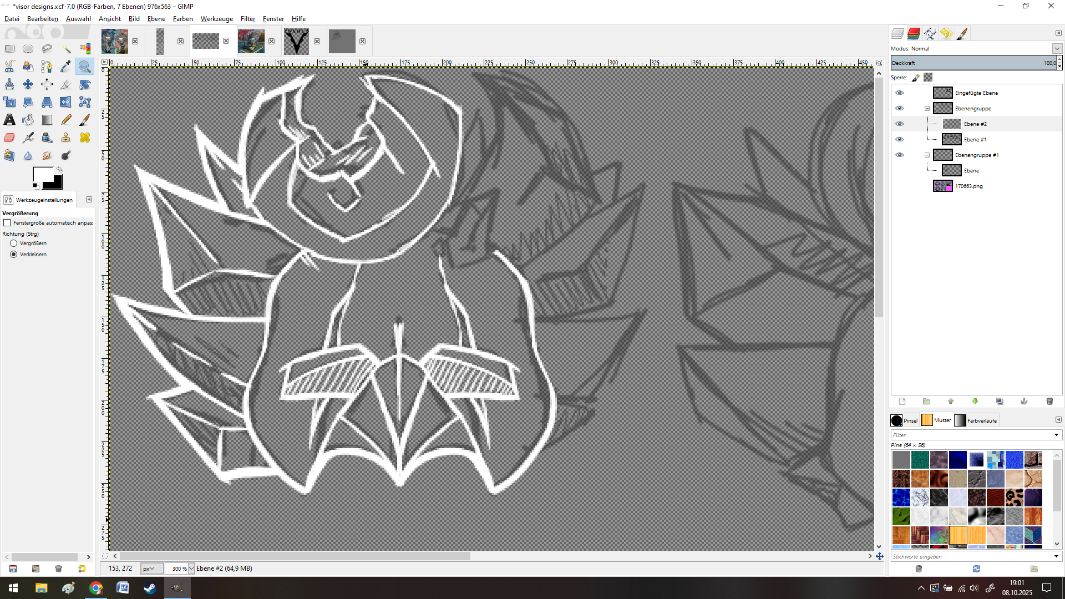Open the pattern Filter dropdown

[1057, 435]
